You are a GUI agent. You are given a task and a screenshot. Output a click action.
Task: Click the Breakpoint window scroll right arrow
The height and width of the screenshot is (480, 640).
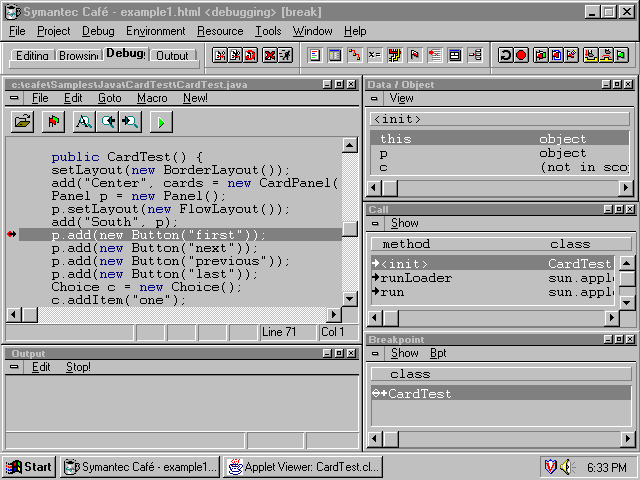tap(627, 439)
